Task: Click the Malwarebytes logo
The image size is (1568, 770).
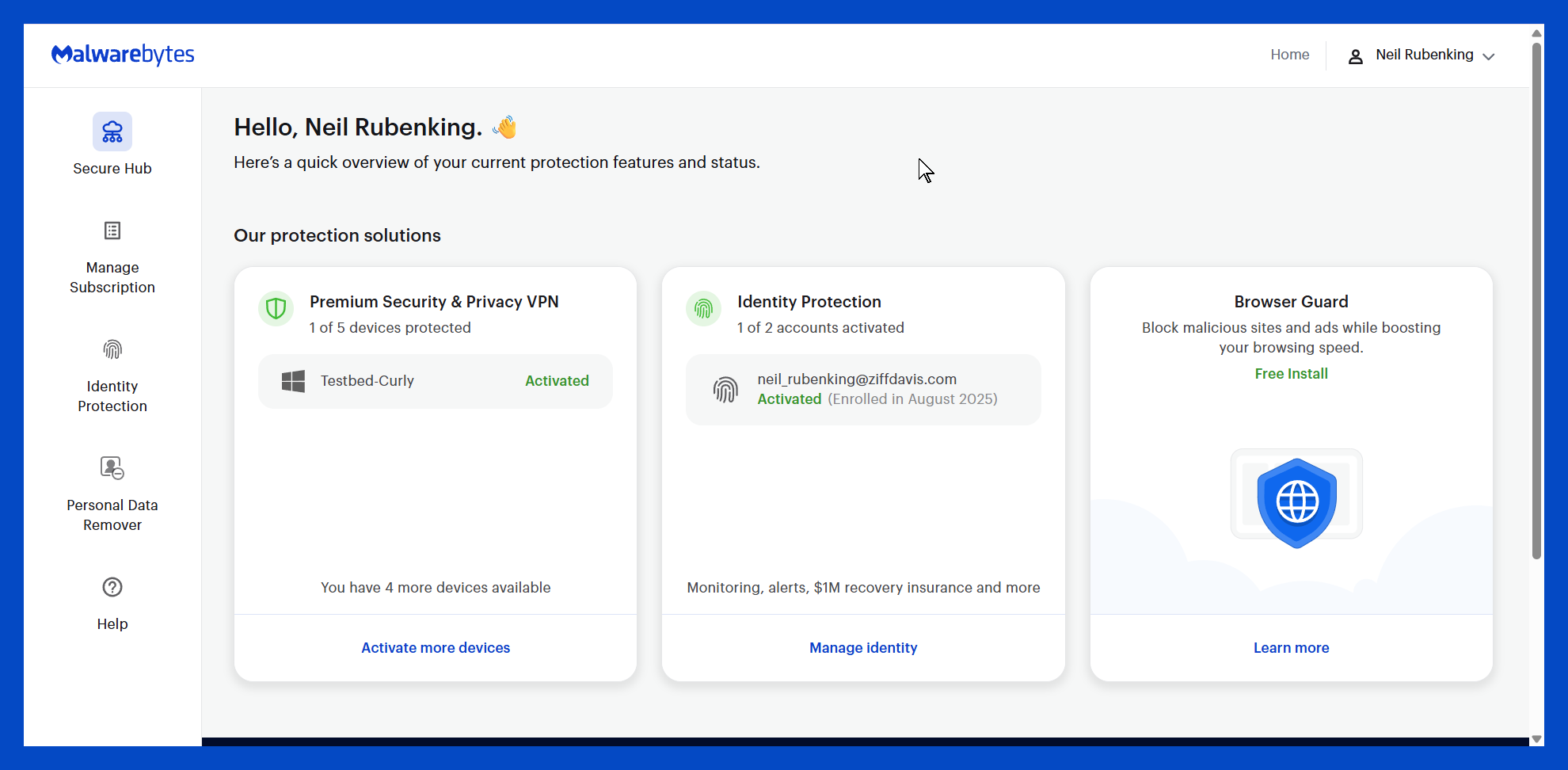Action: pos(123,54)
